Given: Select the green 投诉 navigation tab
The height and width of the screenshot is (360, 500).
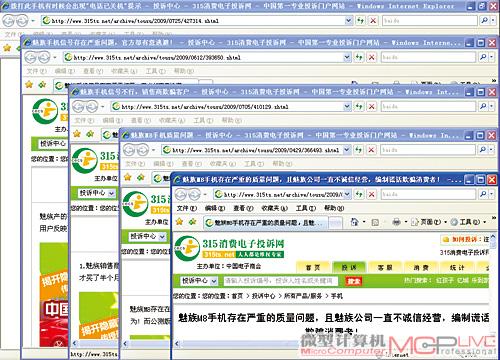Looking at the screenshot, I should (x=349, y=268).
